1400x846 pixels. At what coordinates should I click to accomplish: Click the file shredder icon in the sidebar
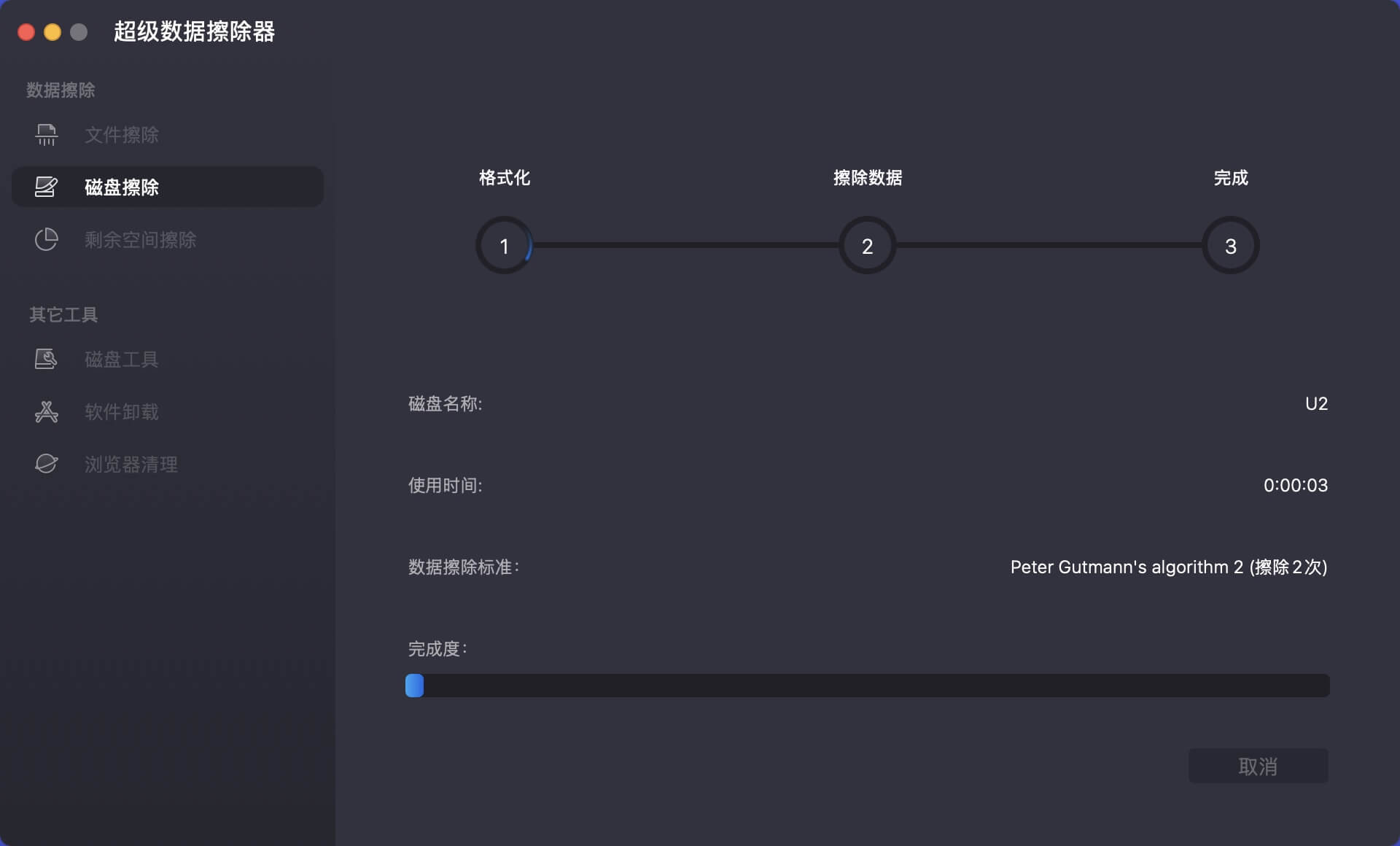pos(46,135)
